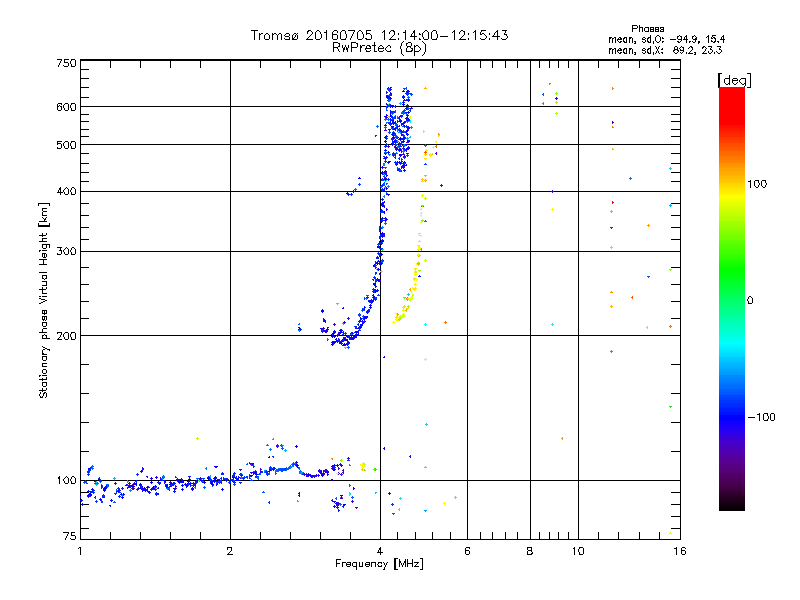This screenshot has height=600, width=800.
Task: Click the 'Stationary phase Virtual Height [km]' axis label
Action: 43,300
